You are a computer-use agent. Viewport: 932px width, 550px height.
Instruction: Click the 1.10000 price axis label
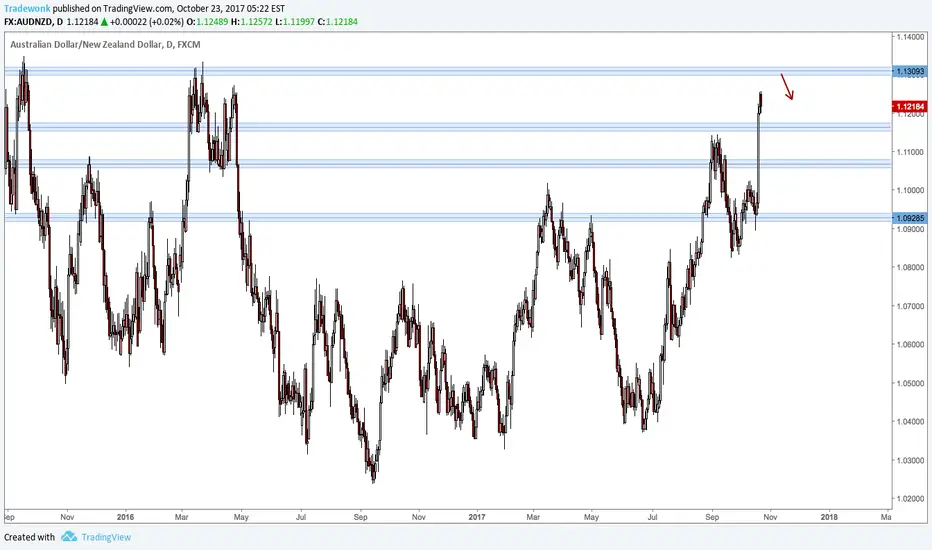click(x=911, y=190)
